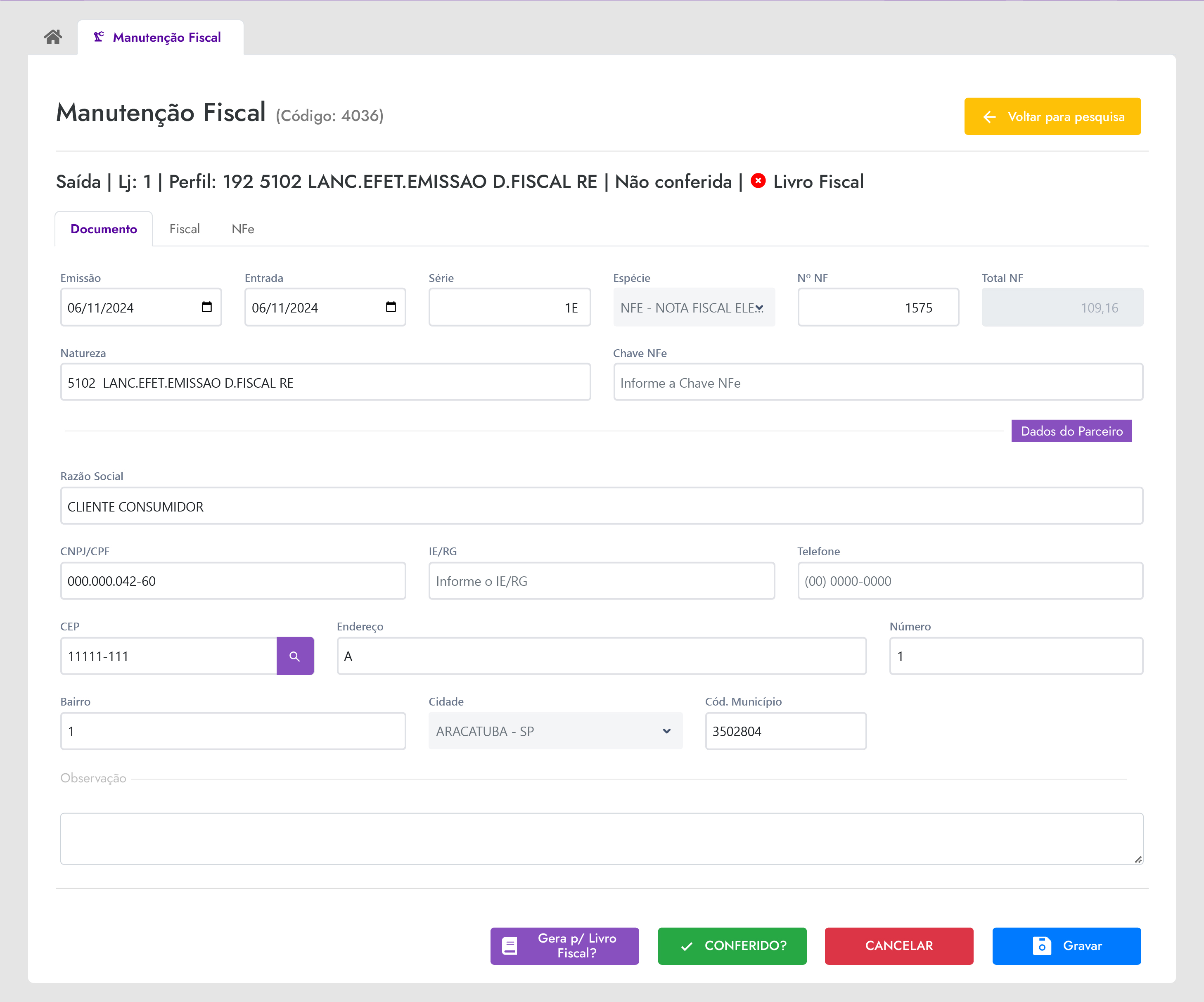Click the Manutenção Fiscal tab icon
1204x1002 pixels.
[x=99, y=37]
